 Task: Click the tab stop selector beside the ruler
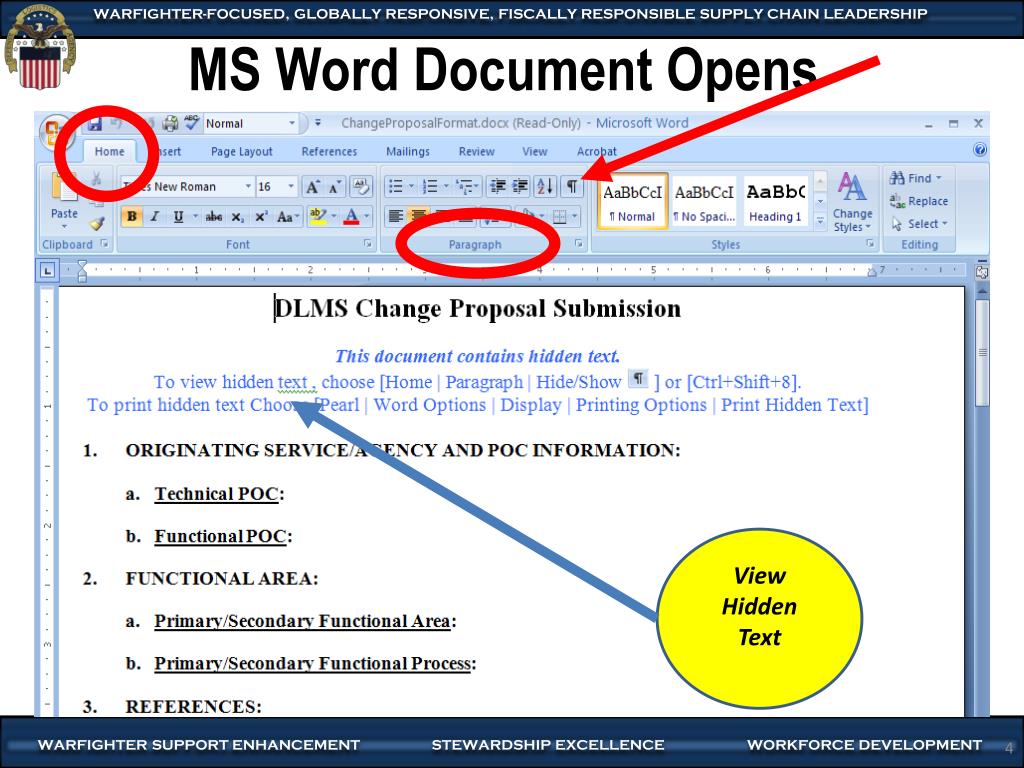(x=48, y=270)
